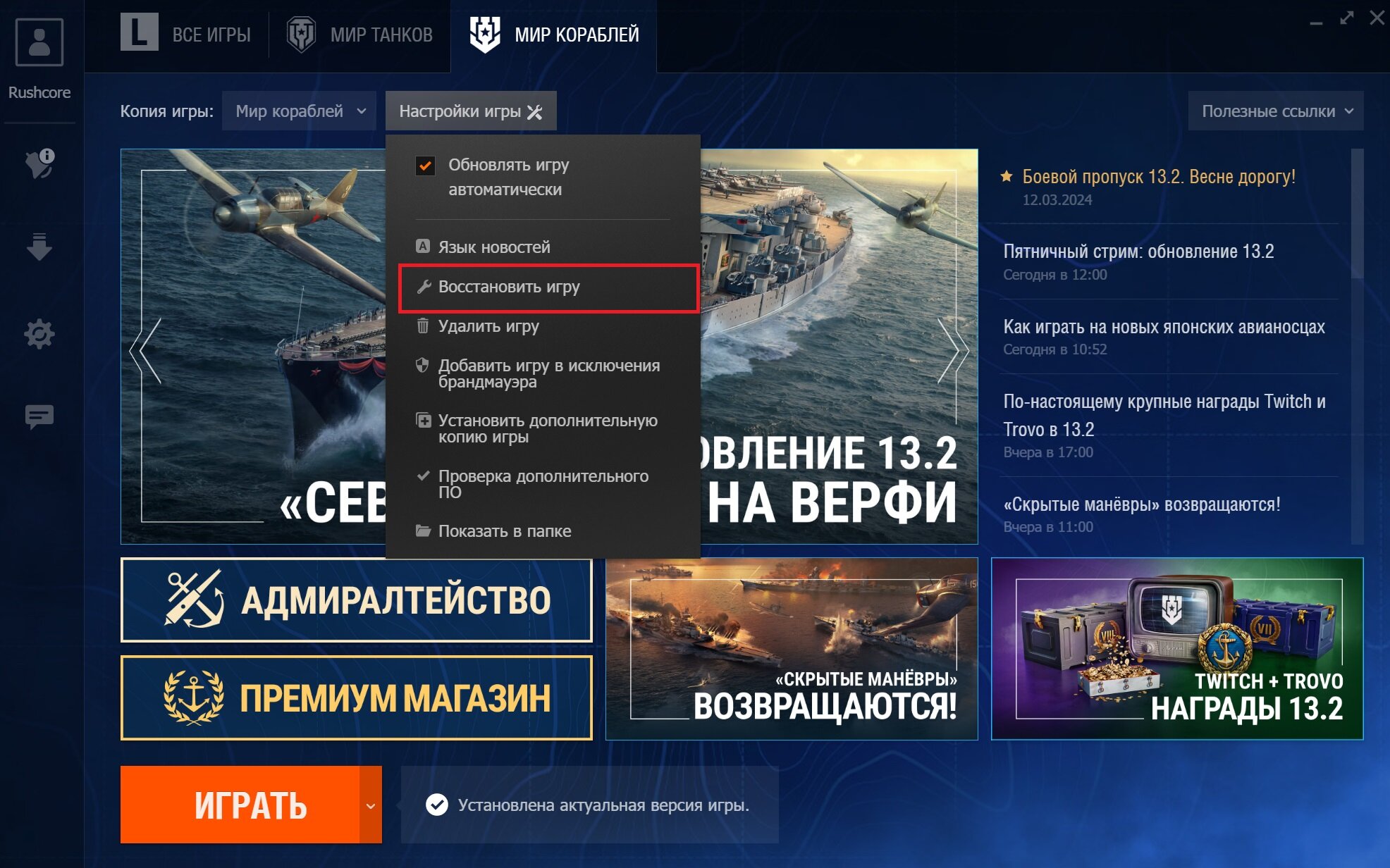This screenshot has width=1390, height=868.
Task: Open launcher settings gear icon
Action: pos(39,333)
